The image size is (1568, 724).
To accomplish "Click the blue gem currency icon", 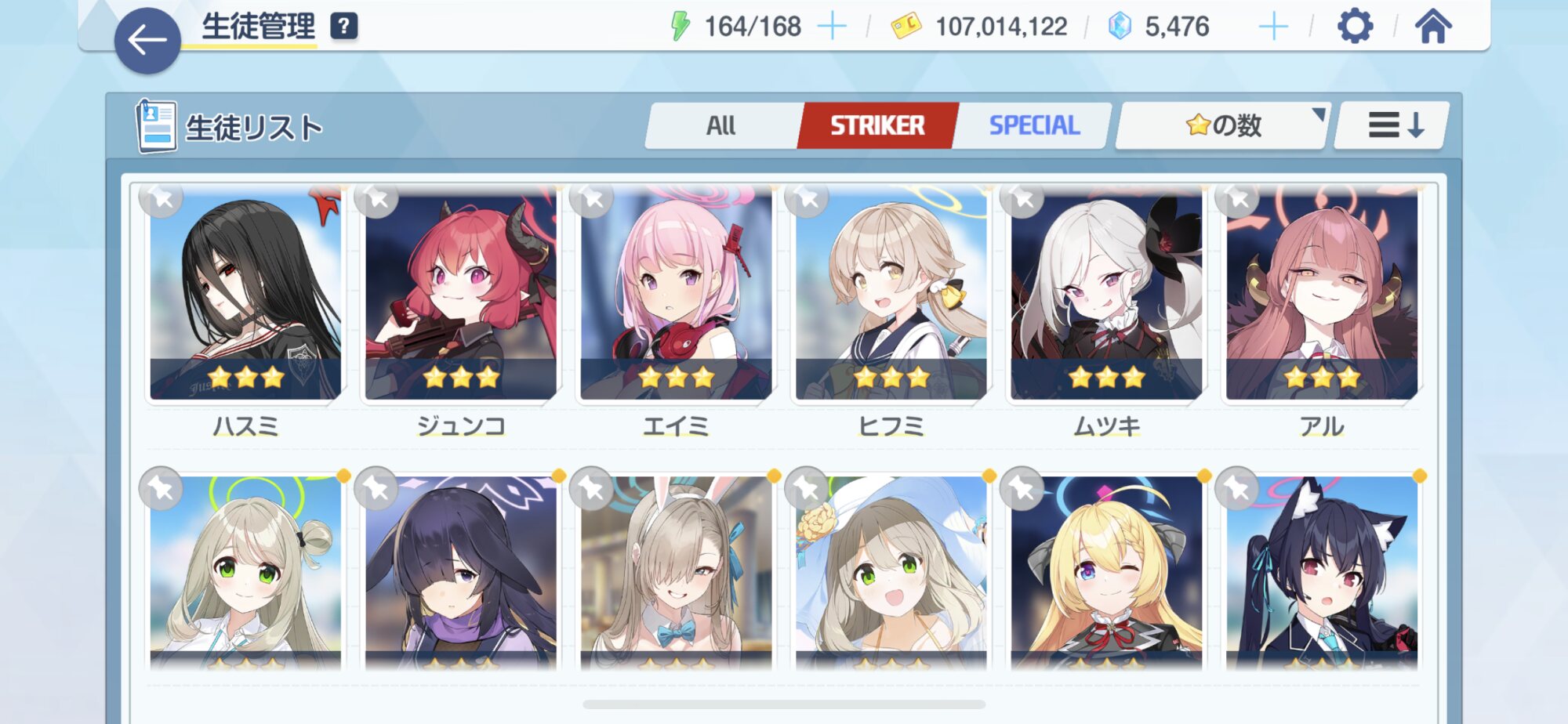I will tap(1120, 26).
